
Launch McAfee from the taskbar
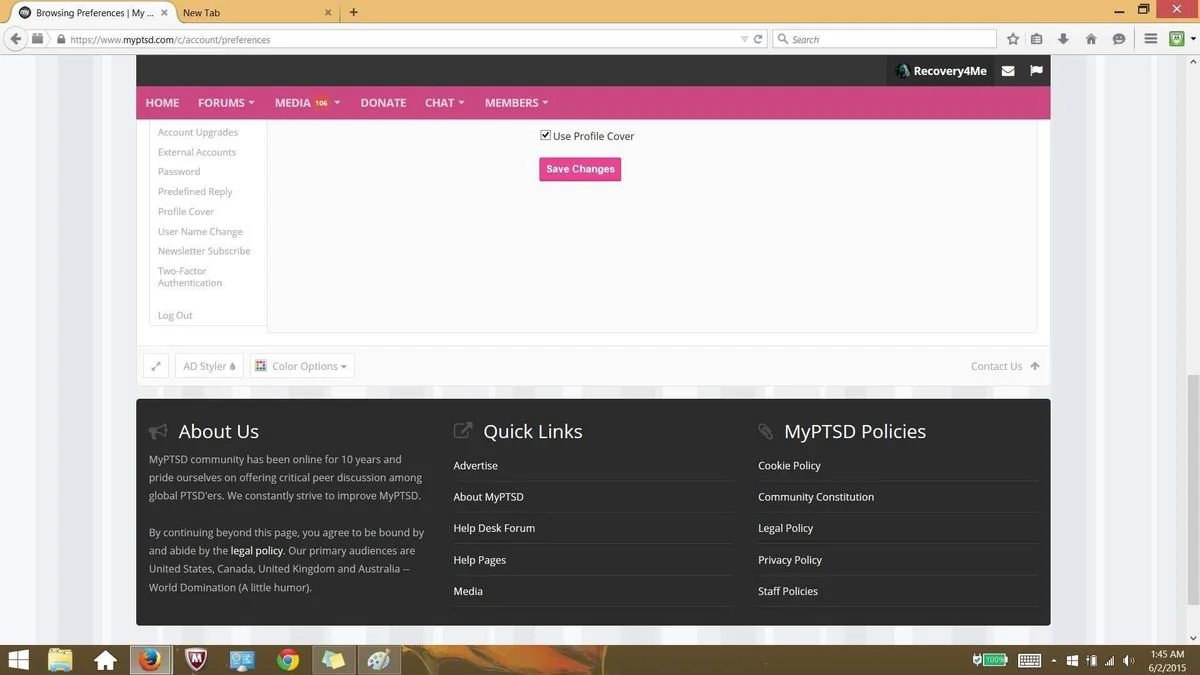coord(197,660)
